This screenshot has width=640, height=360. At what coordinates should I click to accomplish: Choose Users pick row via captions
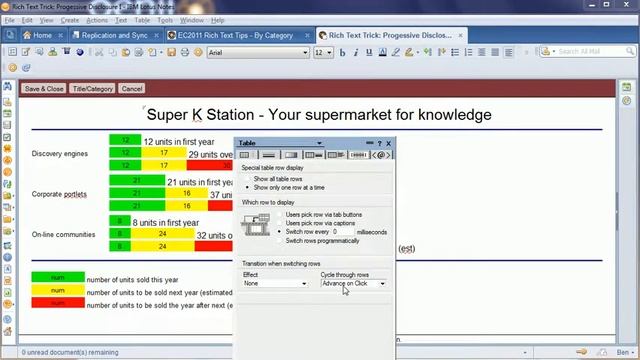[316, 223]
